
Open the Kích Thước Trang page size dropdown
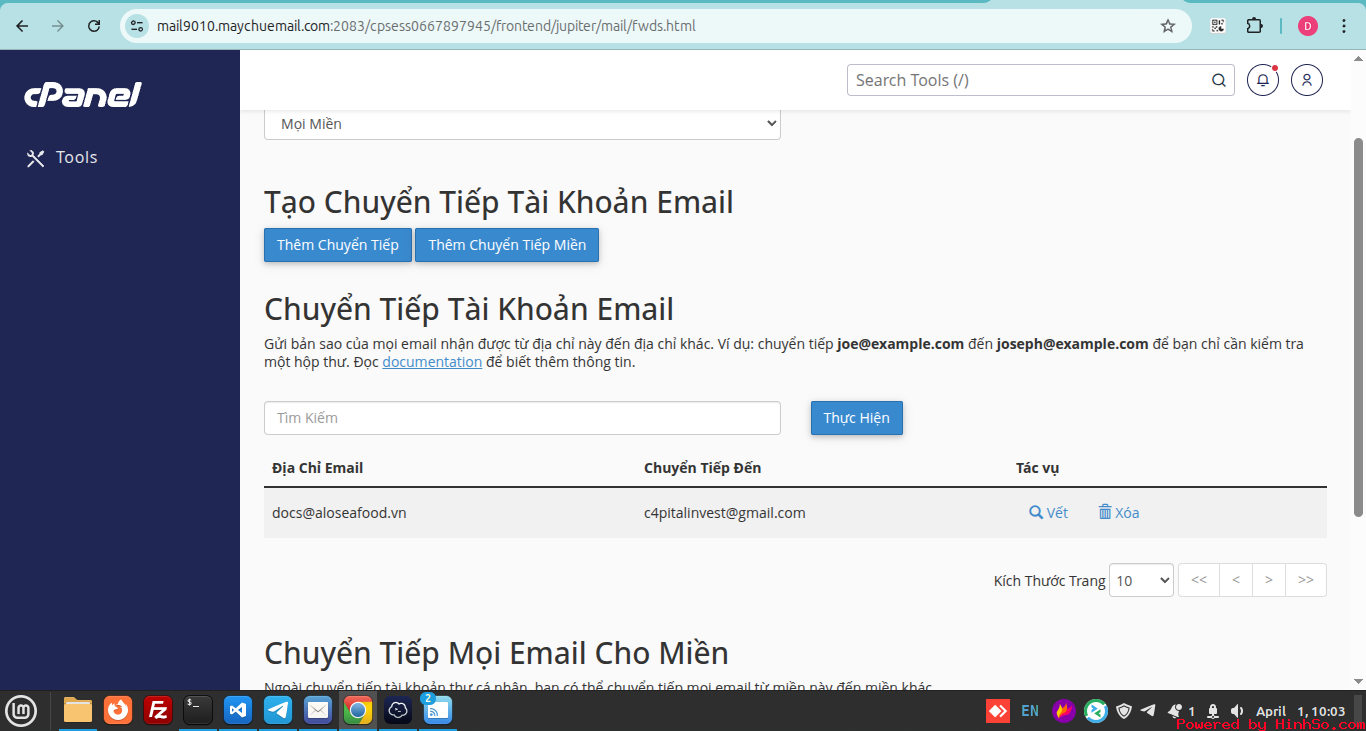(x=1141, y=580)
